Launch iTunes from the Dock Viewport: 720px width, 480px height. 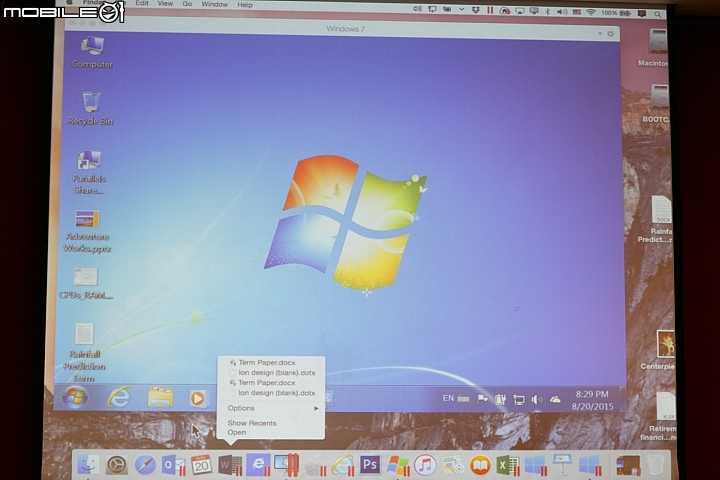pos(425,465)
